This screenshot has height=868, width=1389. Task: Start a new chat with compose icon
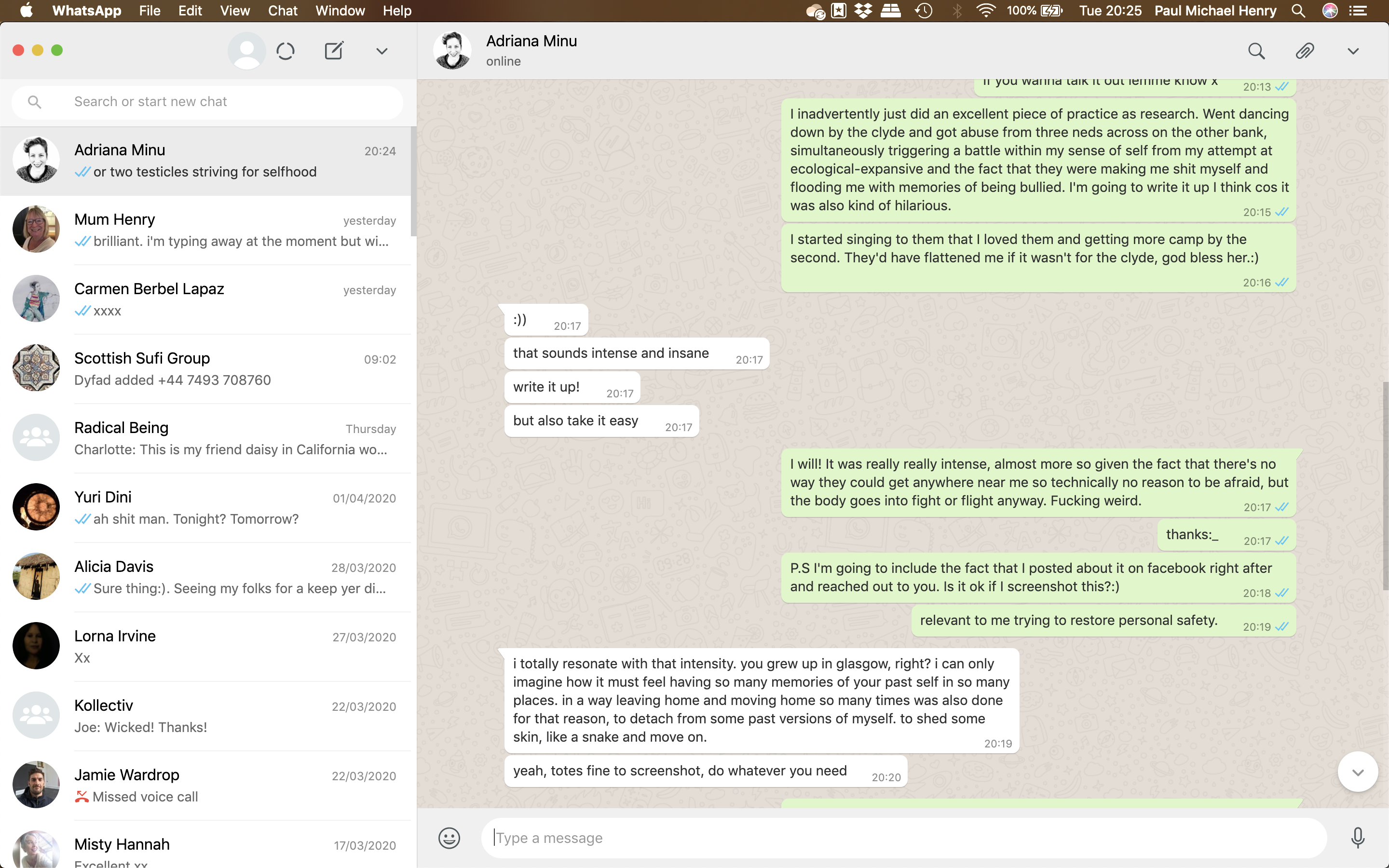point(333,51)
